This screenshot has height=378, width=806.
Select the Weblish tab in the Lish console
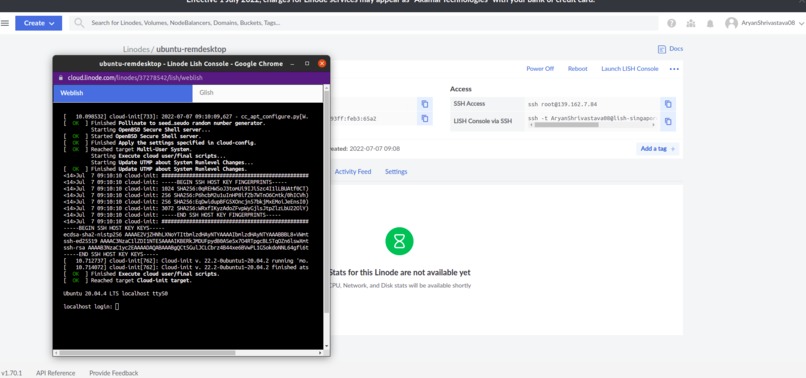[123, 93]
